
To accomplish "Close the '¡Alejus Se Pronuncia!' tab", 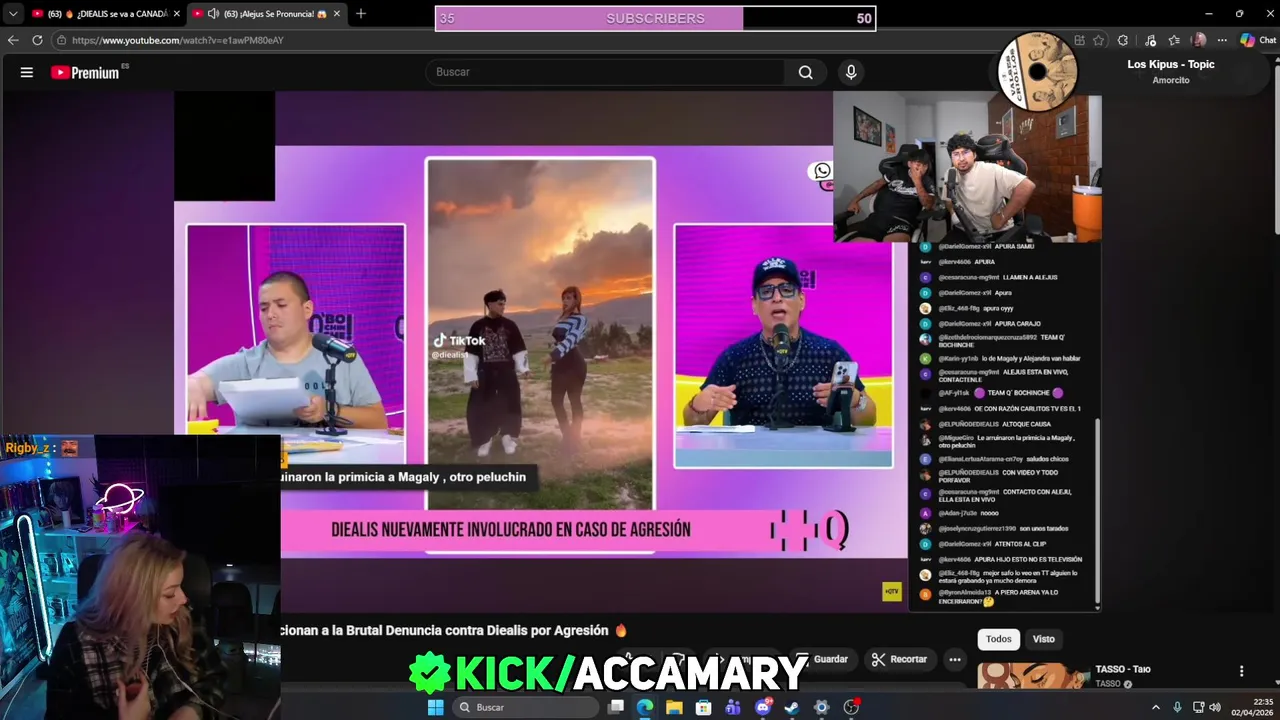I will pyautogui.click(x=337, y=14).
